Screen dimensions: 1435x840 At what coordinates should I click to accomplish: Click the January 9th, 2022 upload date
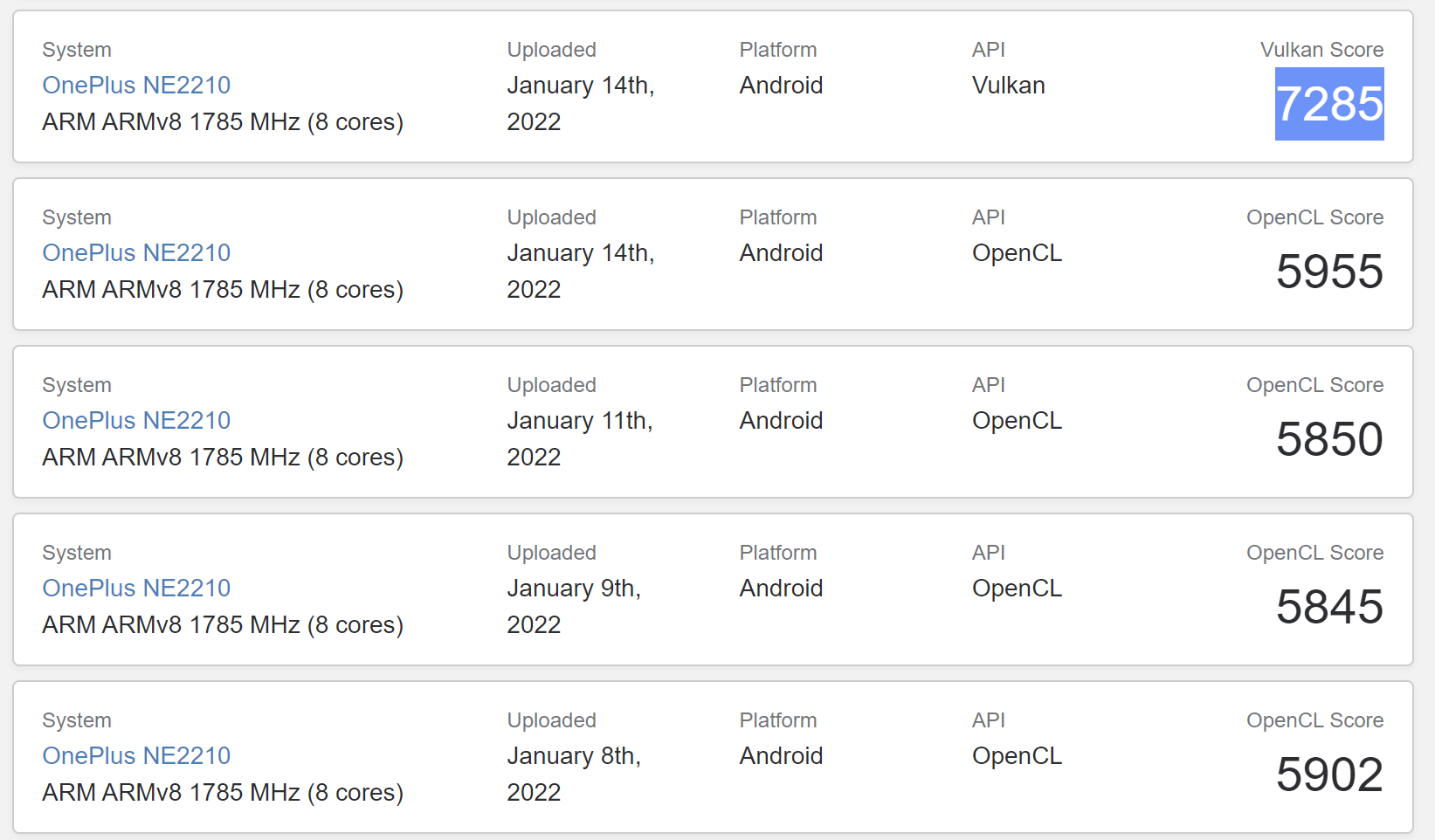pyautogui.click(x=573, y=606)
